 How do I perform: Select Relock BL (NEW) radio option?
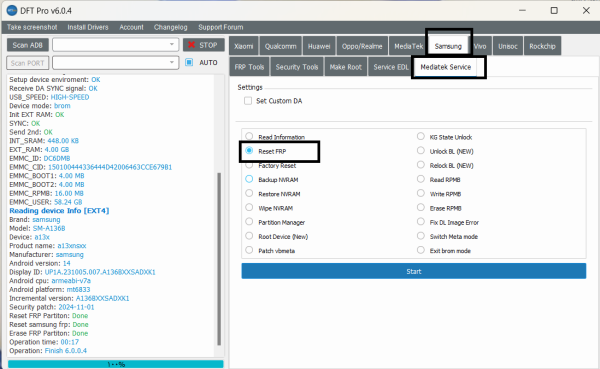(421, 165)
